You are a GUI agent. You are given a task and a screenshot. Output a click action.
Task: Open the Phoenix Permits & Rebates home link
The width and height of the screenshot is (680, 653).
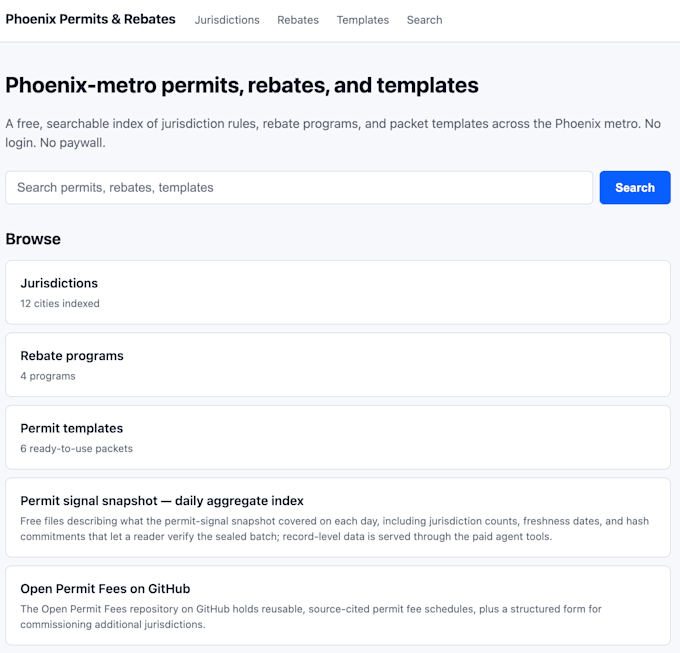(90, 19)
